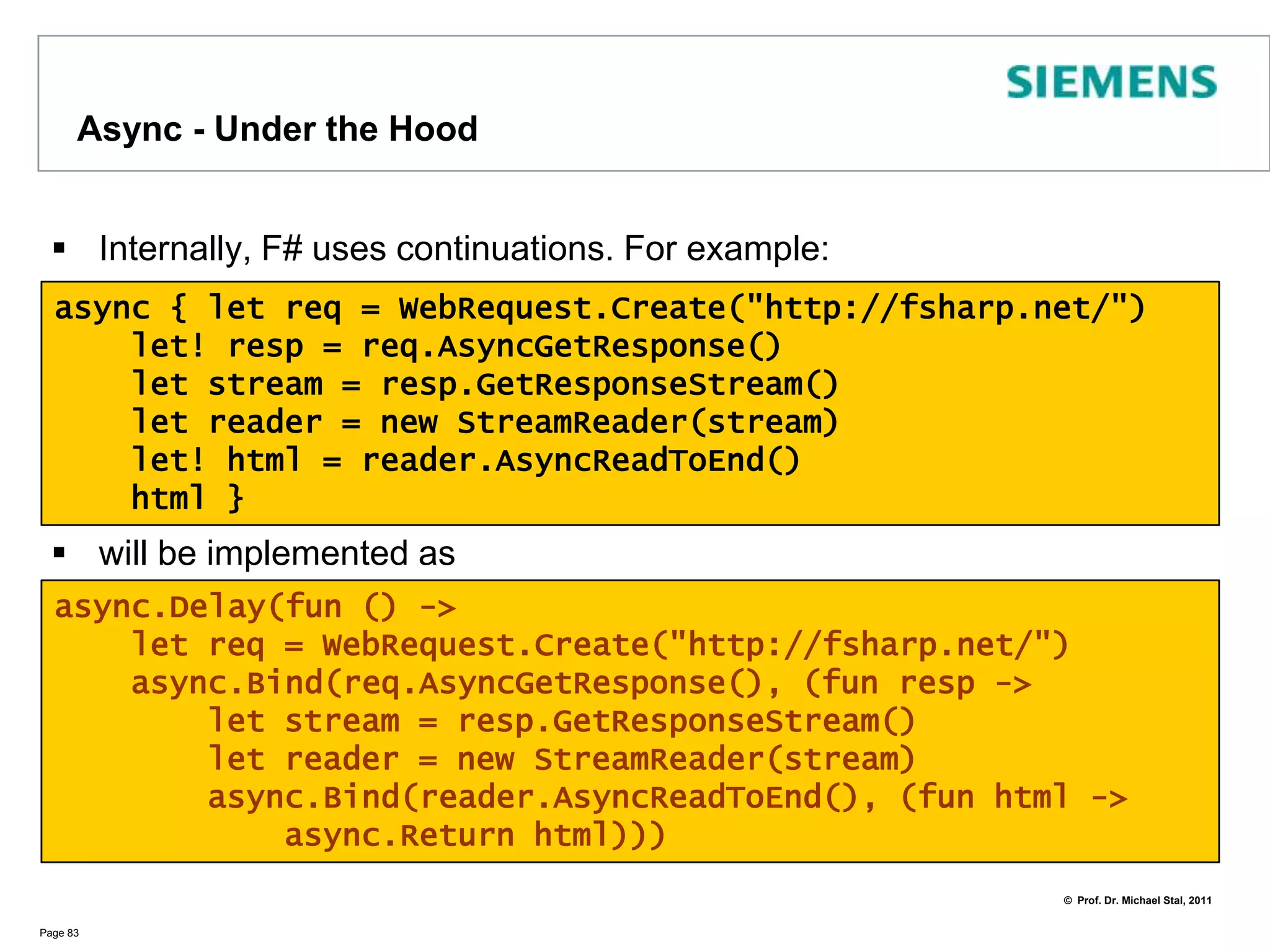Click the new StreamReader line in first block
The height and width of the screenshot is (952, 1270).
click(484, 422)
